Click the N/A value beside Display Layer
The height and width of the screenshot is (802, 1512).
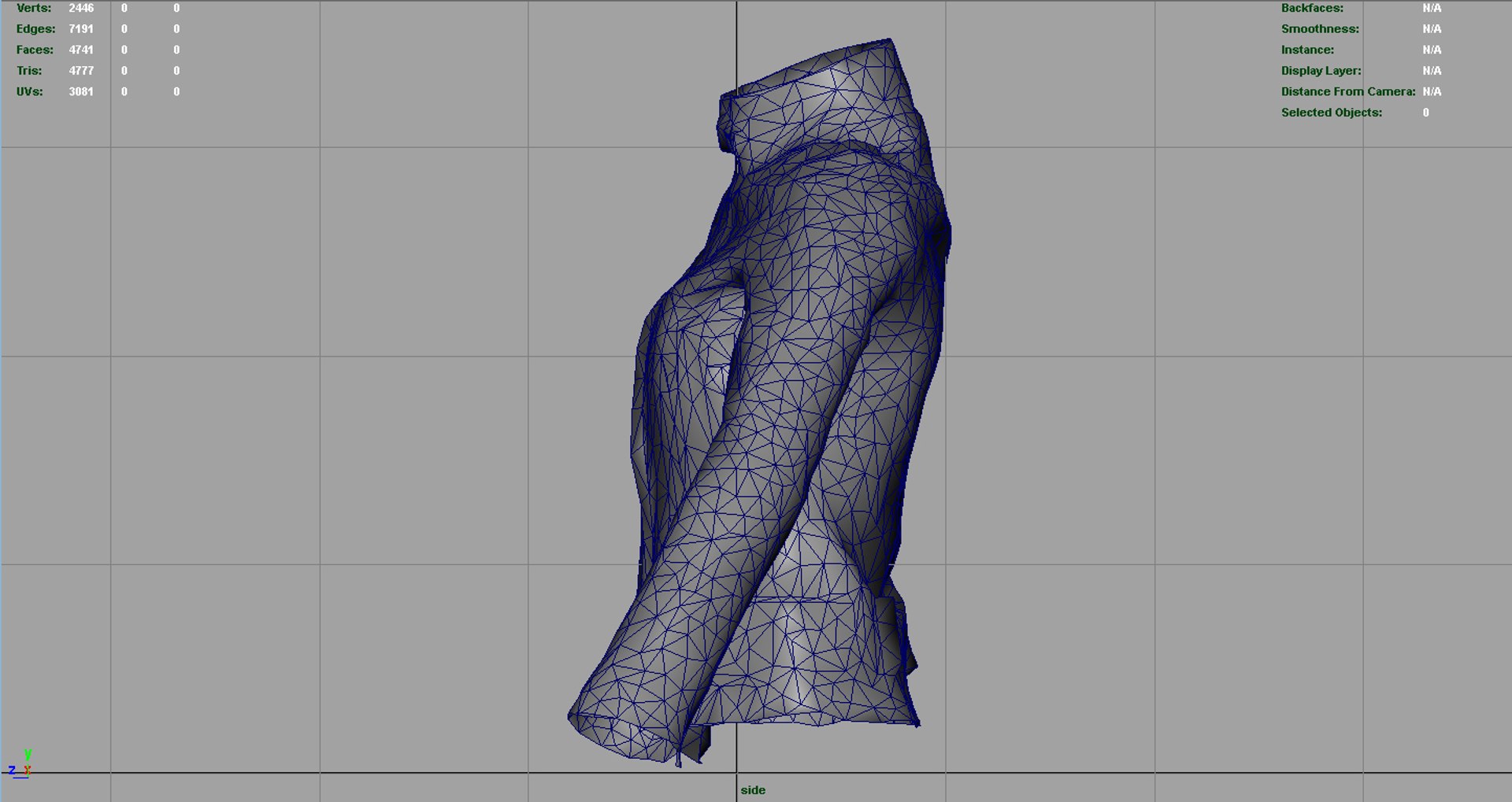[1432, 71]
